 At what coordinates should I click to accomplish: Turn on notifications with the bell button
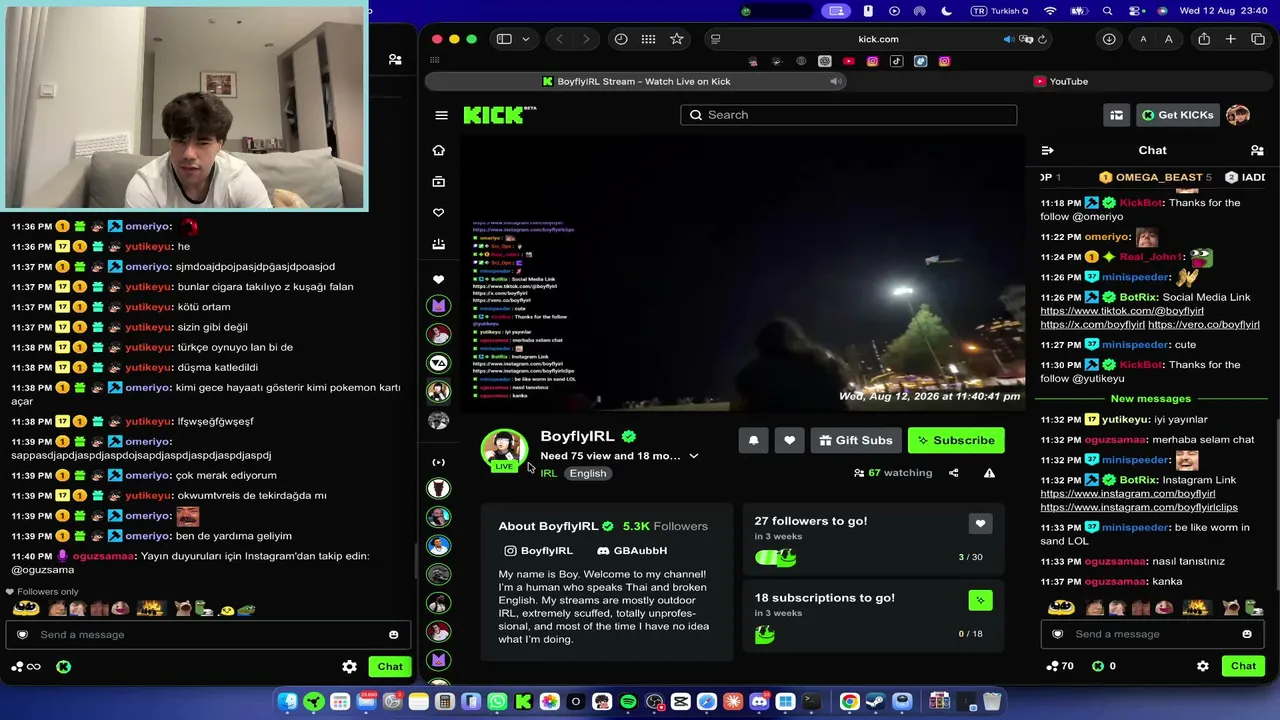[754, 440]
